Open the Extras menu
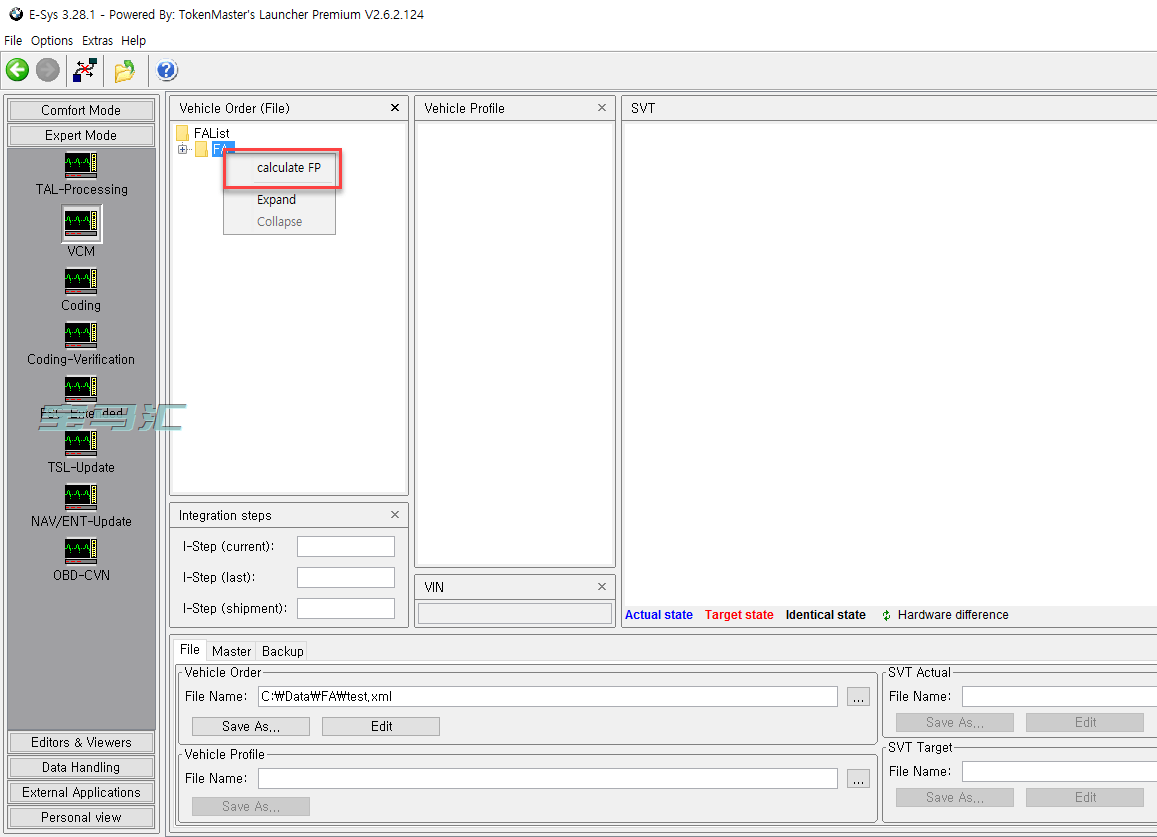Viewport: 1157px width, 837px height. [x=97, y=41]
